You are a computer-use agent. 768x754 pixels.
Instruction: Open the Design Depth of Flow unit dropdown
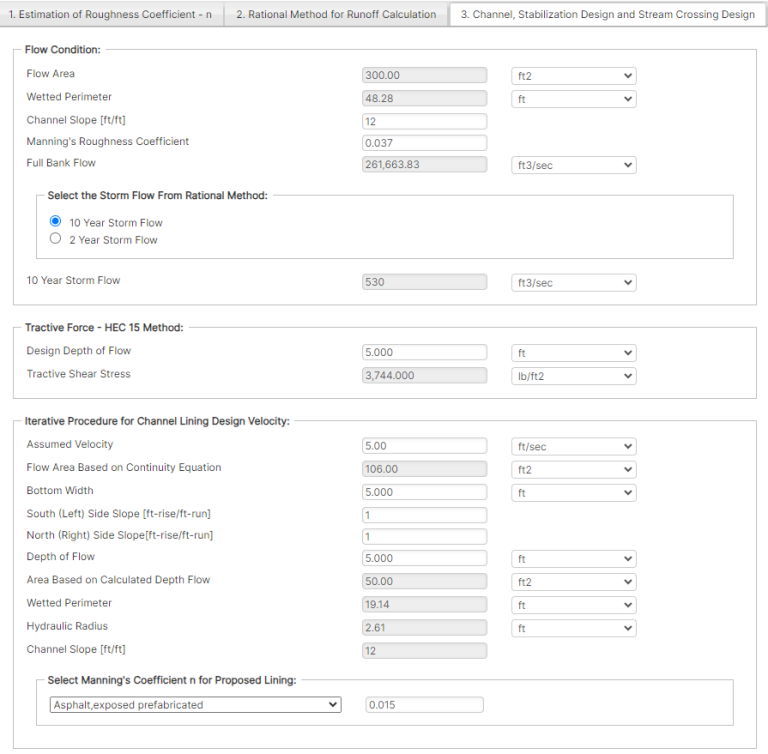(574, 353)
